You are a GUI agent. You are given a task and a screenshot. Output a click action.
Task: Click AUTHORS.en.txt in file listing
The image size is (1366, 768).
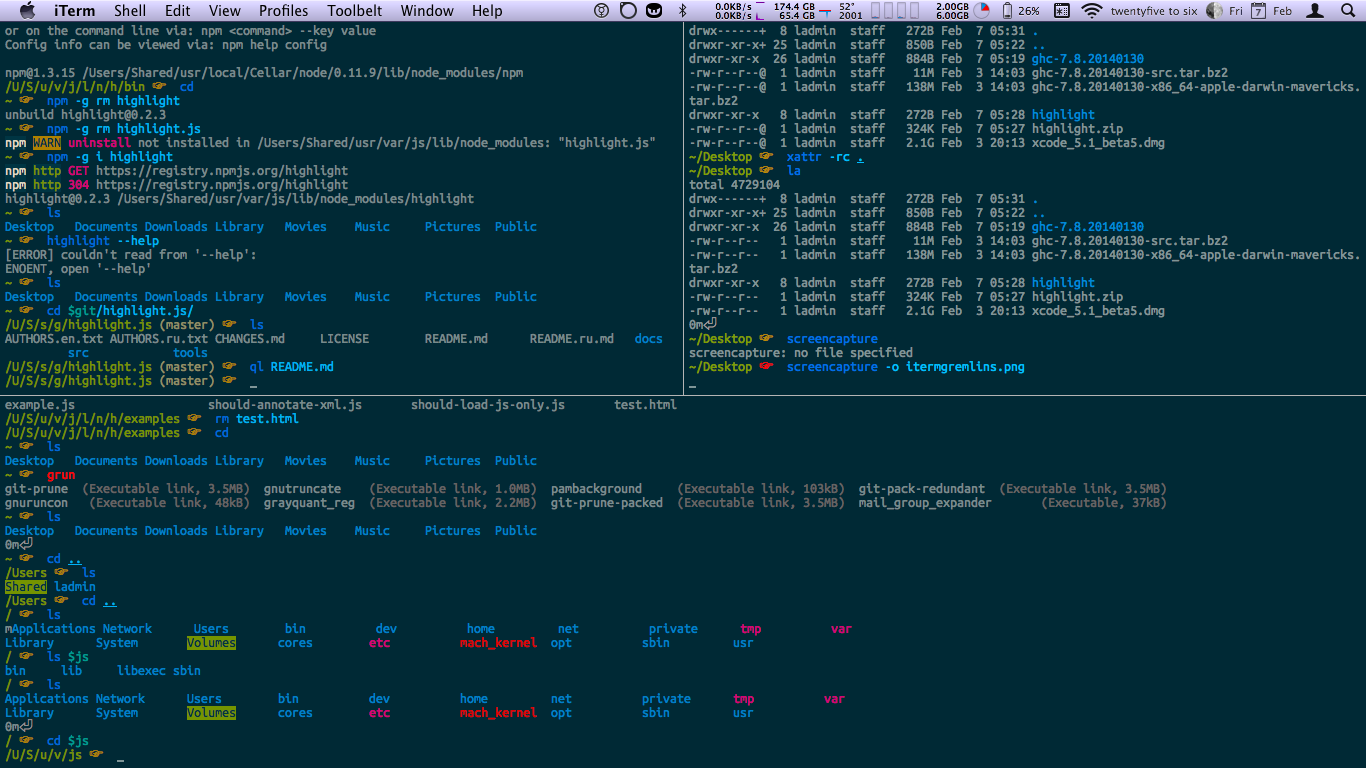click(54, 339)
